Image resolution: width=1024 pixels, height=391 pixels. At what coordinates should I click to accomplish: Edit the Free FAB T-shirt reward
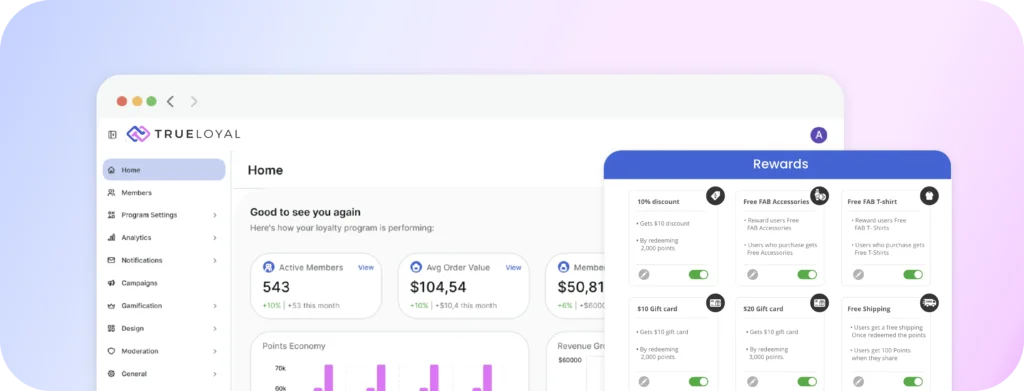pos(858,275)
